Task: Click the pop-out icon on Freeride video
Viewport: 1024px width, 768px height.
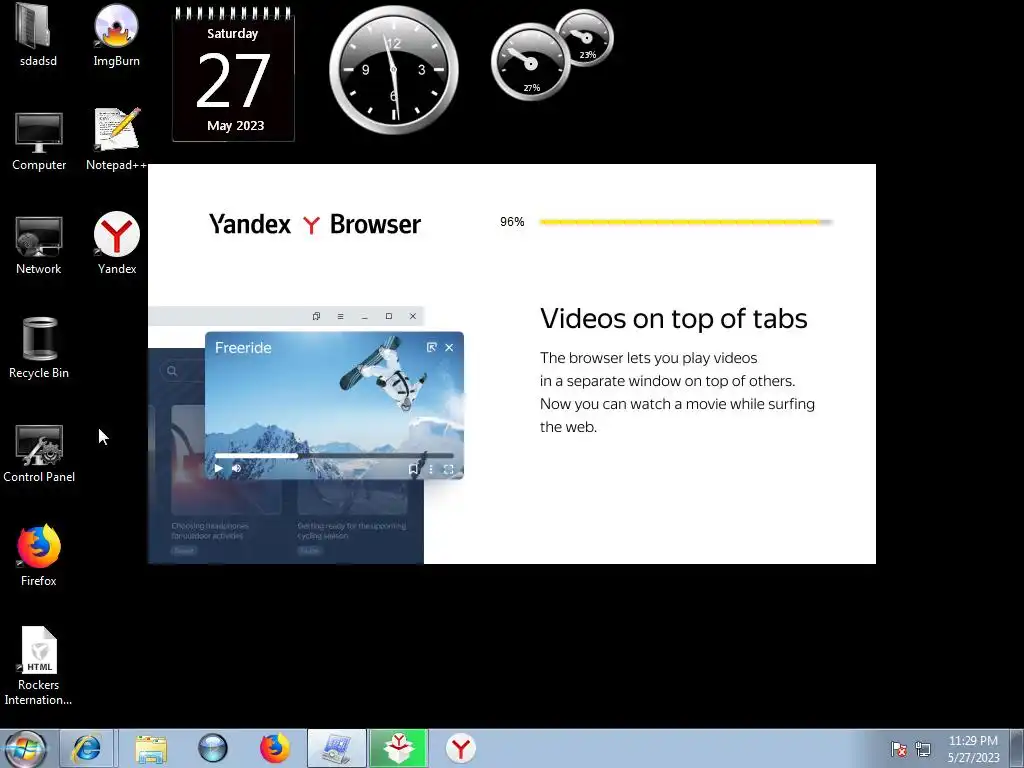Action: point(431,347)
